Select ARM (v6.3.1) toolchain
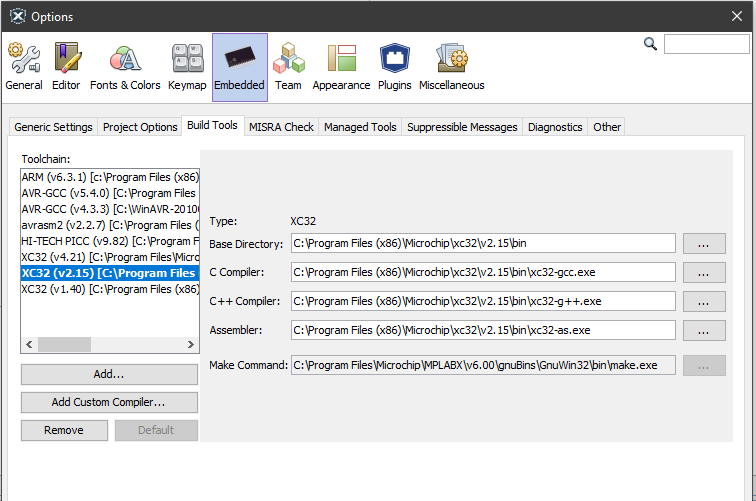The height and width of the screenshot is (501, 756). (110, 177)
